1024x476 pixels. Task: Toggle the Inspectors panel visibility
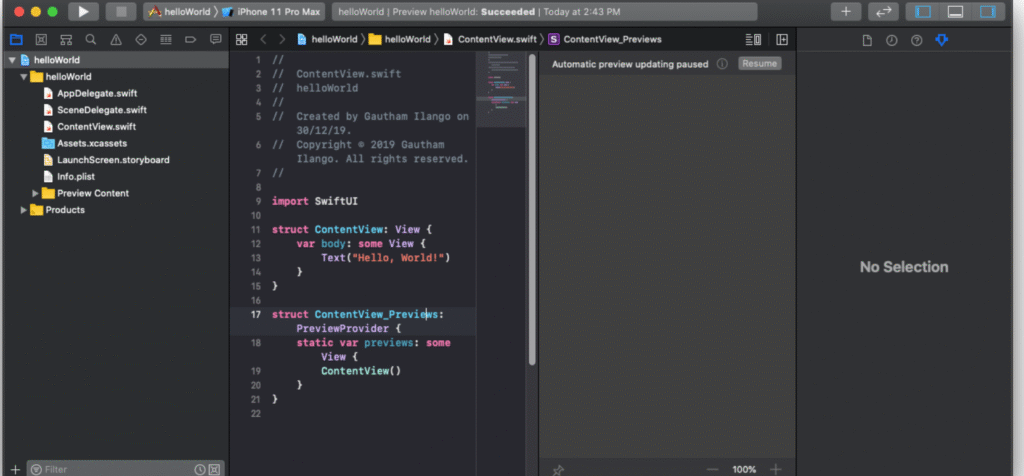click(x=988, y=12)
